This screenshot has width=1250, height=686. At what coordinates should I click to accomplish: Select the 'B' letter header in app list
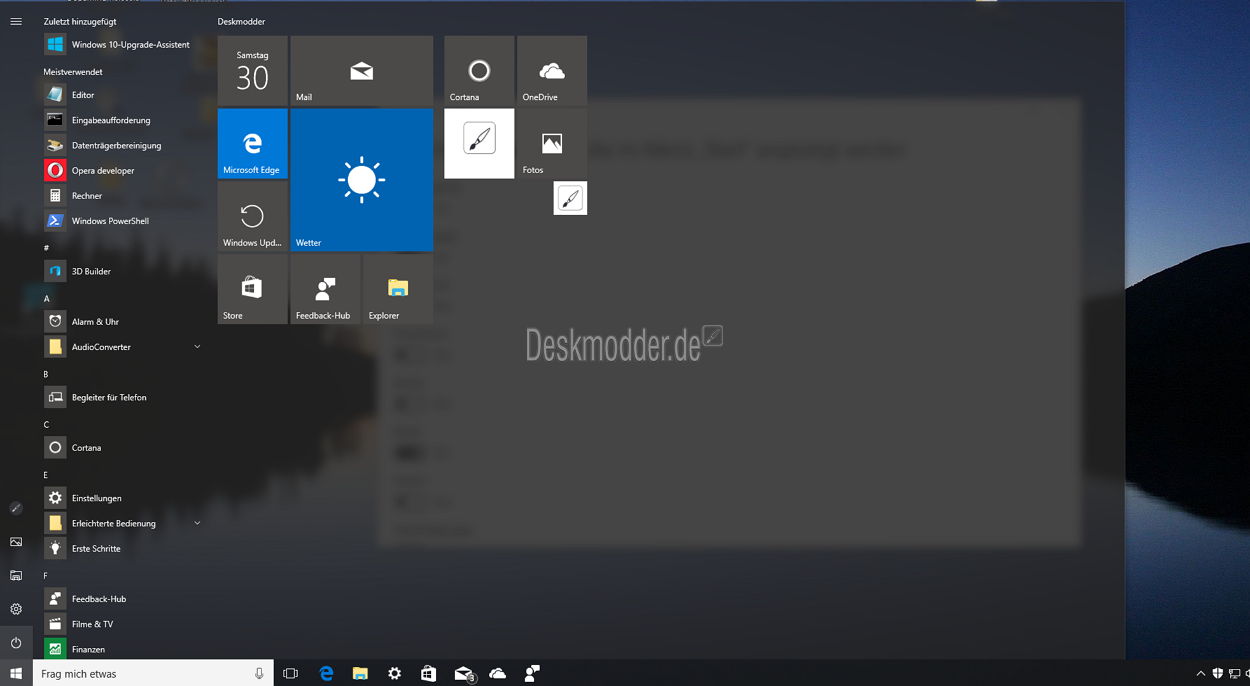coord(46,374)
